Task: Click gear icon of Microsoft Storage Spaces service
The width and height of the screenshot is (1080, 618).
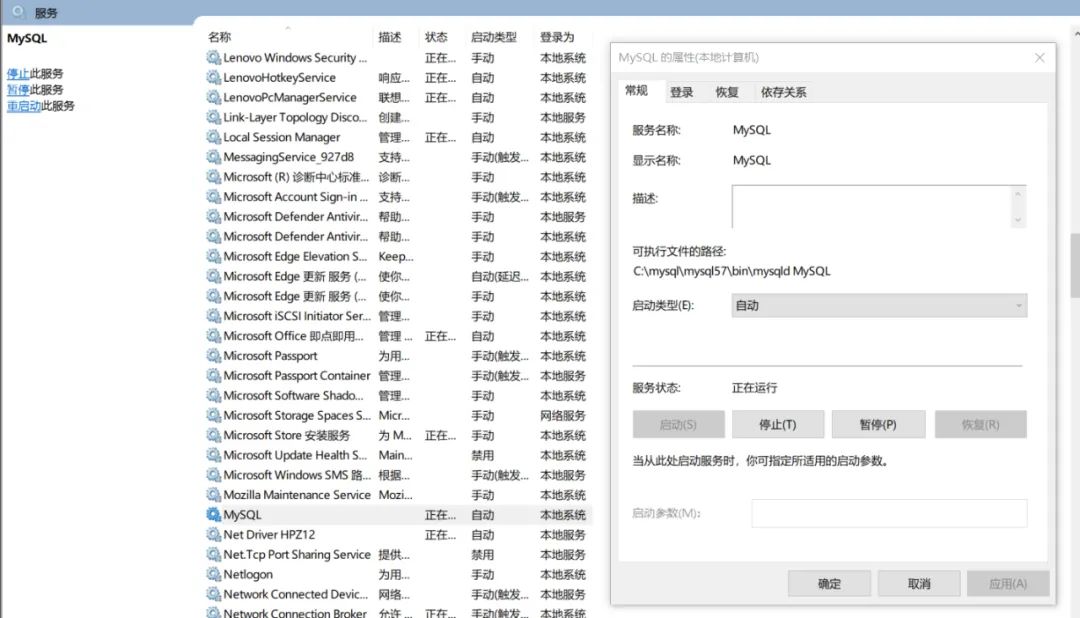Action: [x=214, y=416]
